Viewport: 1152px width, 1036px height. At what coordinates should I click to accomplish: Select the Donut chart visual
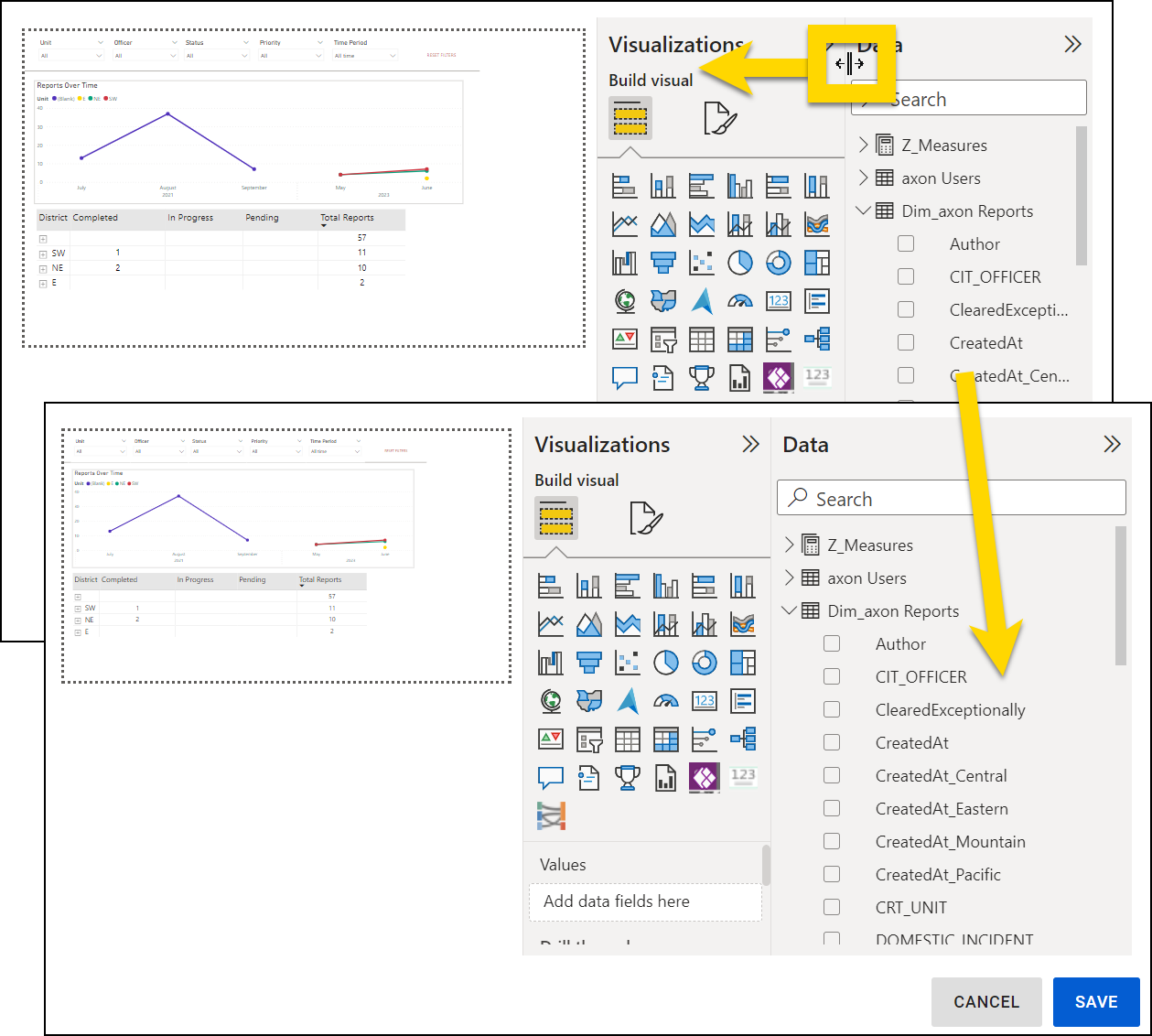point(704,662)
